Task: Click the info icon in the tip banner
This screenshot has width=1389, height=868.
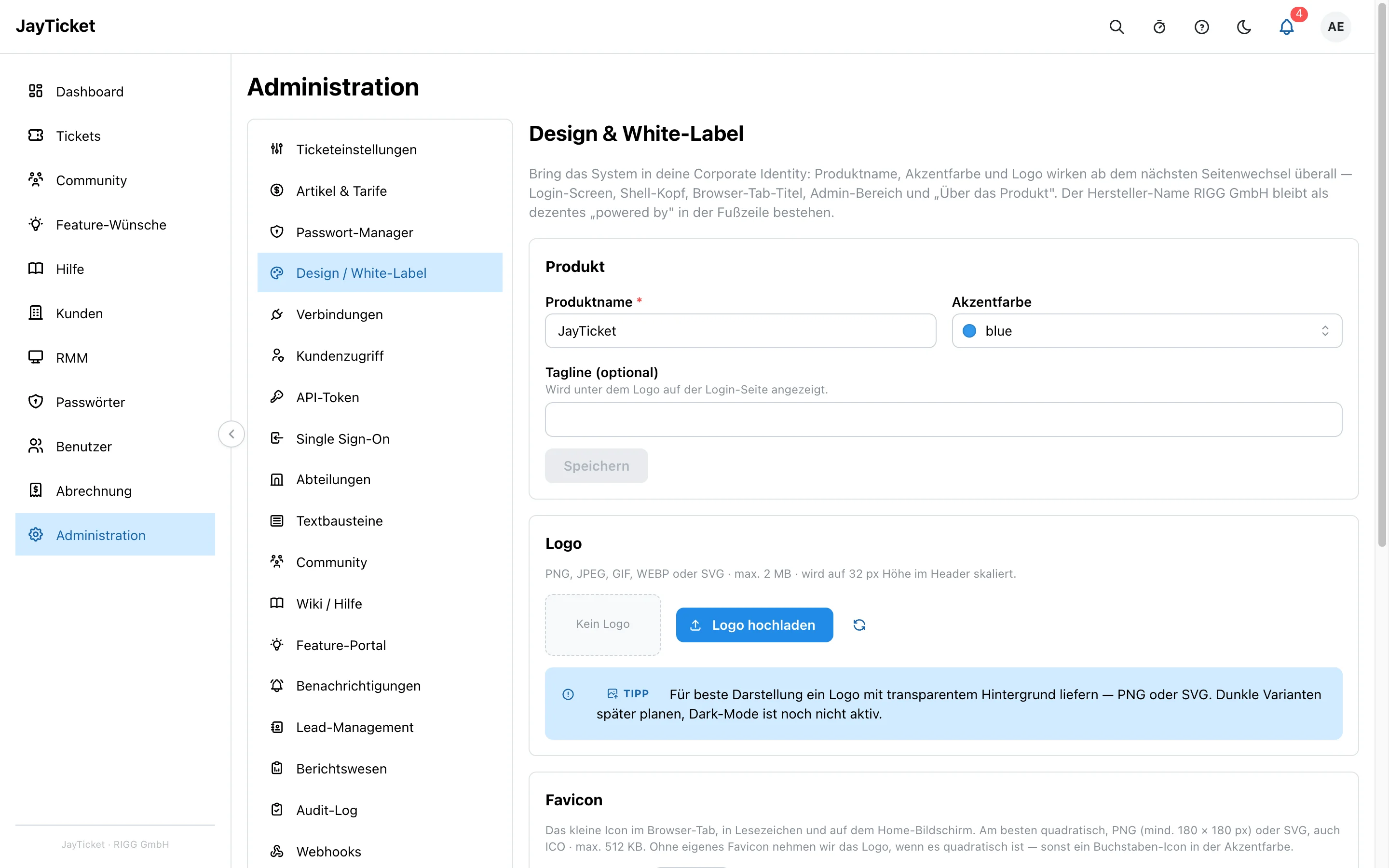Action: 568,694
